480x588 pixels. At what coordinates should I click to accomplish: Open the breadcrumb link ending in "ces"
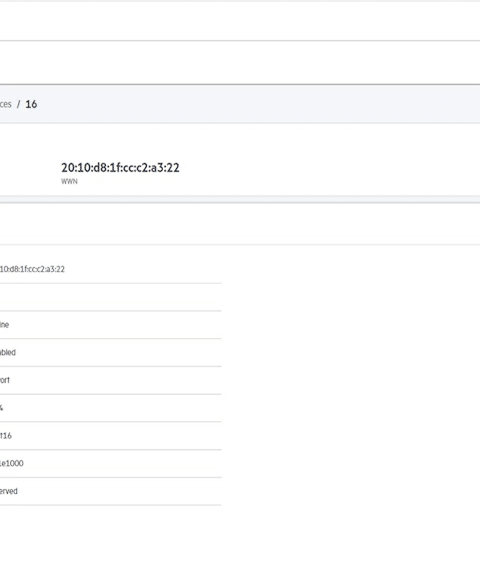coord(6,104)
